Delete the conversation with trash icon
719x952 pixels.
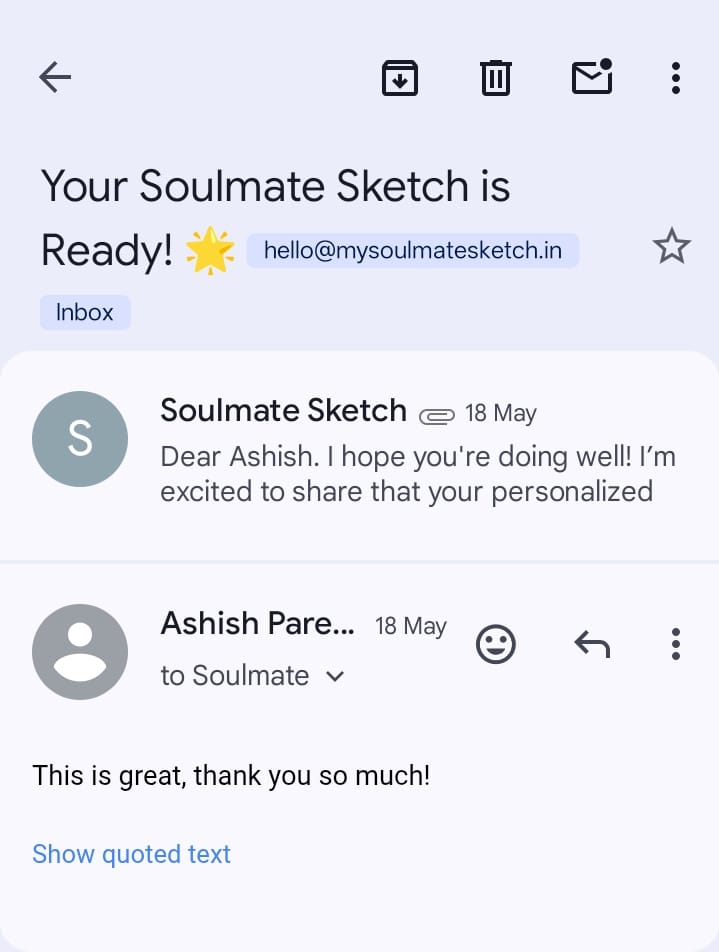click(496, 77)
